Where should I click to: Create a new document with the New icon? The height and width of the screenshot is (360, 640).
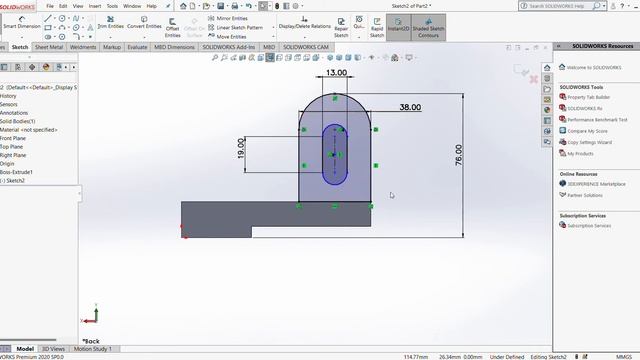coord(192,6)
